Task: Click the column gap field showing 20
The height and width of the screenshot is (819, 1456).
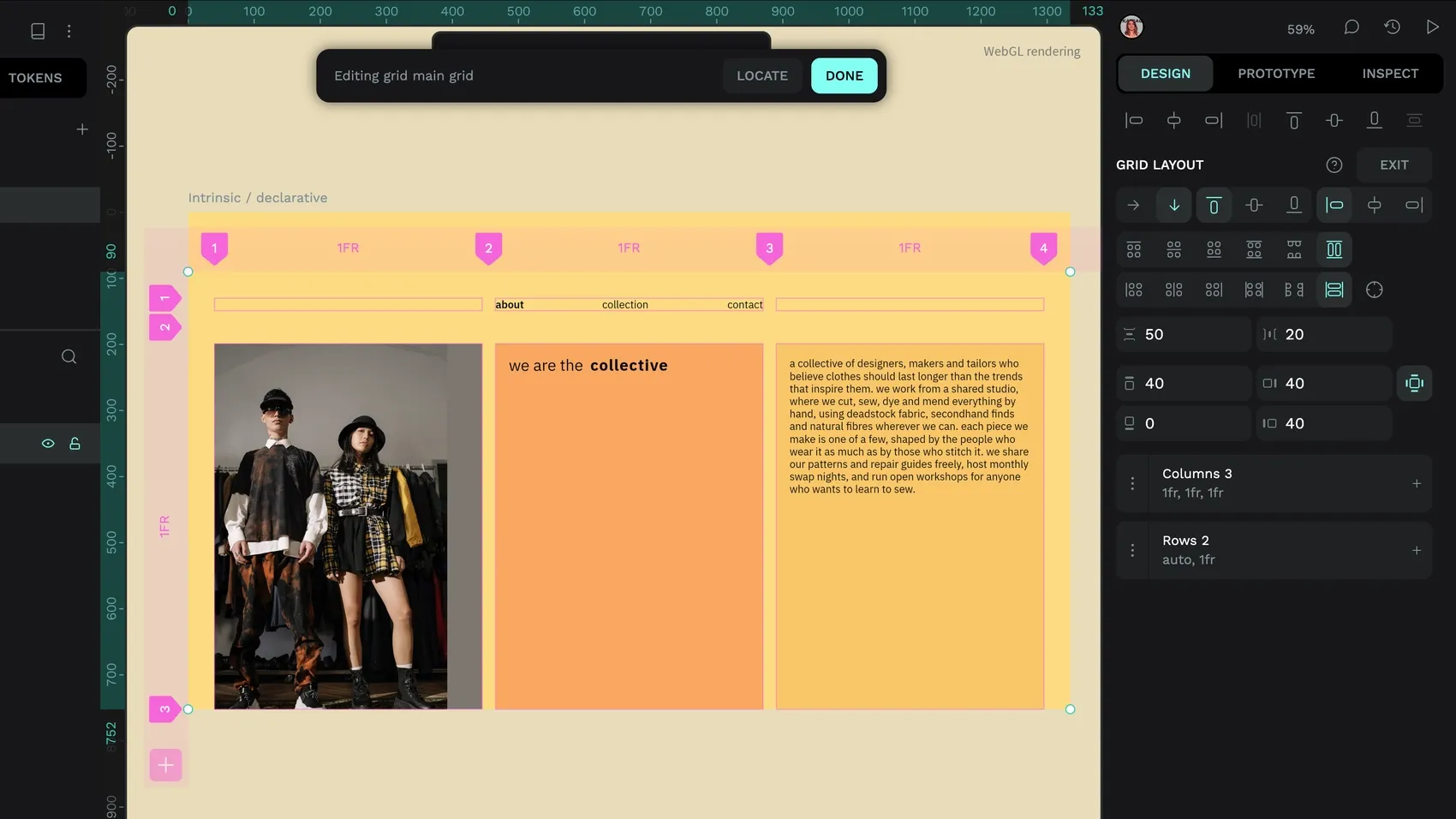Action: click(1324, 334)
